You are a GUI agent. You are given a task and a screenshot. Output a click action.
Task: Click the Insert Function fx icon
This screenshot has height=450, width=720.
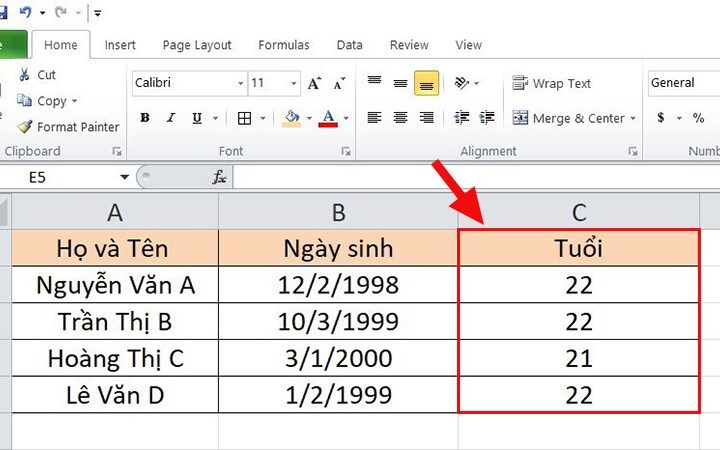click(x=219, y=177)
